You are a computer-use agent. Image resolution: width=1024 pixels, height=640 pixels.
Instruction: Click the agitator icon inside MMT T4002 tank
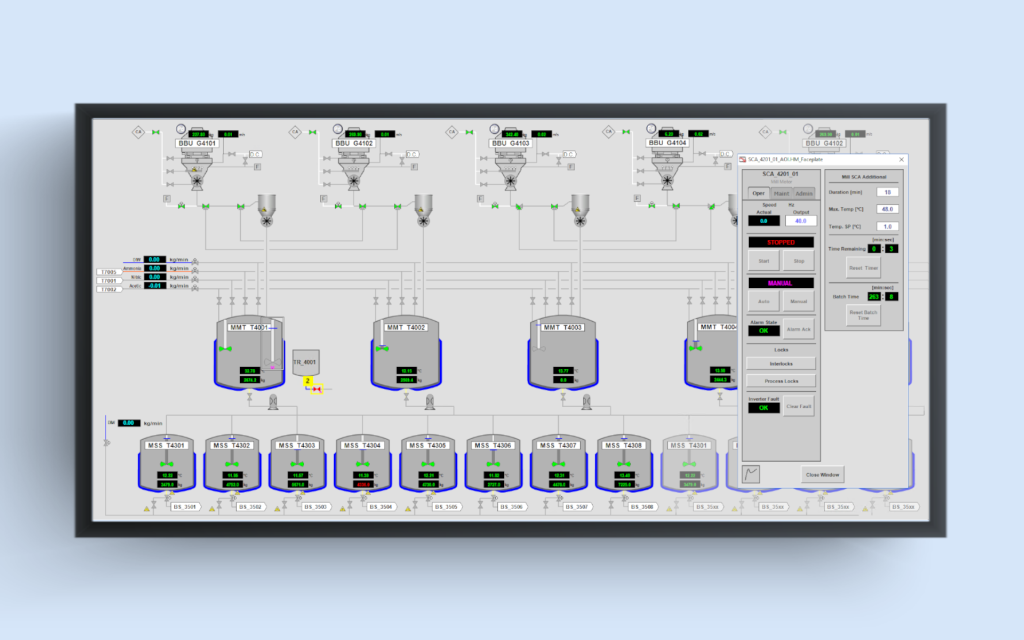[383, 347]
